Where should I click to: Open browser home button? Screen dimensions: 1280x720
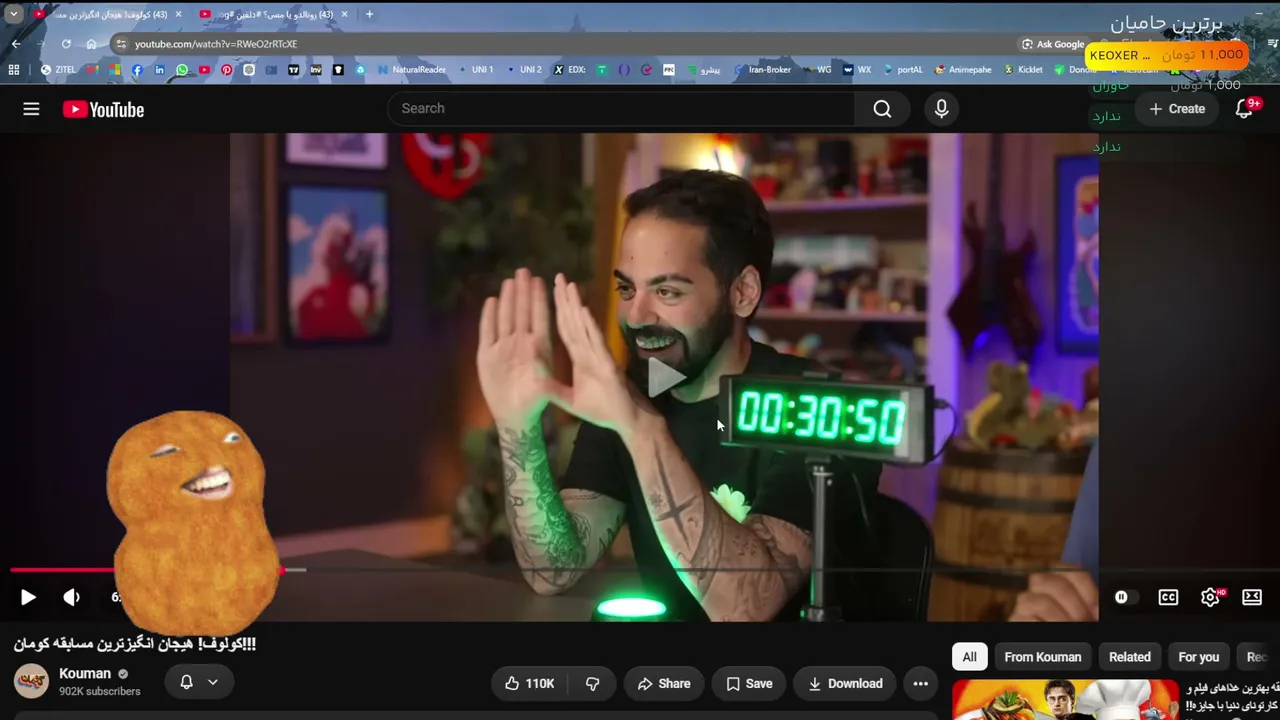coord(91,44)
